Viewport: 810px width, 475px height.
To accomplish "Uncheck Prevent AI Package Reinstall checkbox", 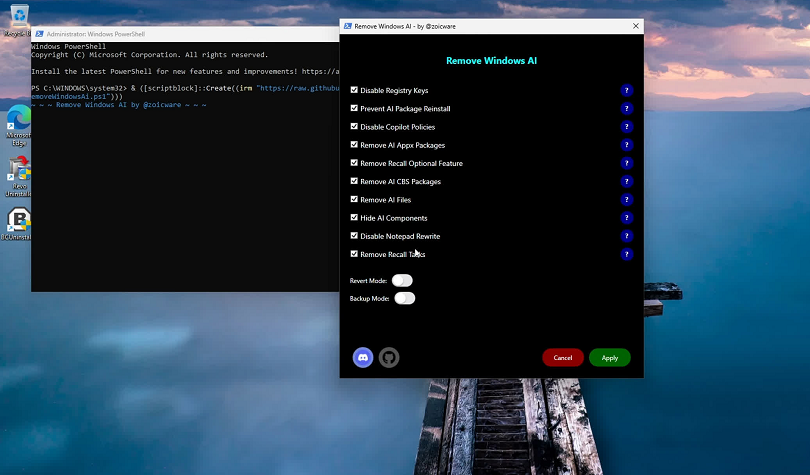I will pyautogui.click(x=354, y=109).
